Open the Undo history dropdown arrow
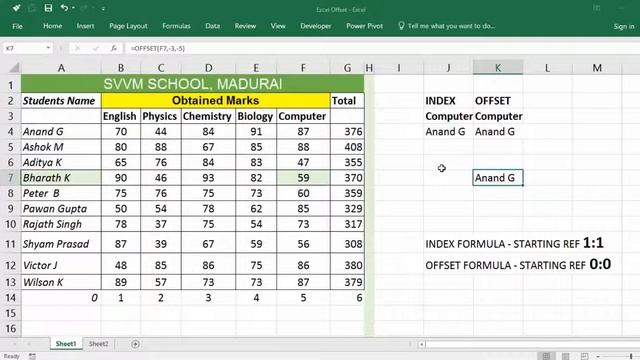 point(73,8)
